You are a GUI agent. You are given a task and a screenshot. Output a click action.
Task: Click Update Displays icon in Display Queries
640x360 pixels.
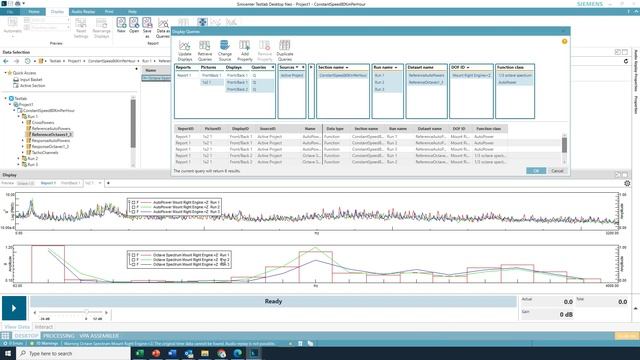184,45
